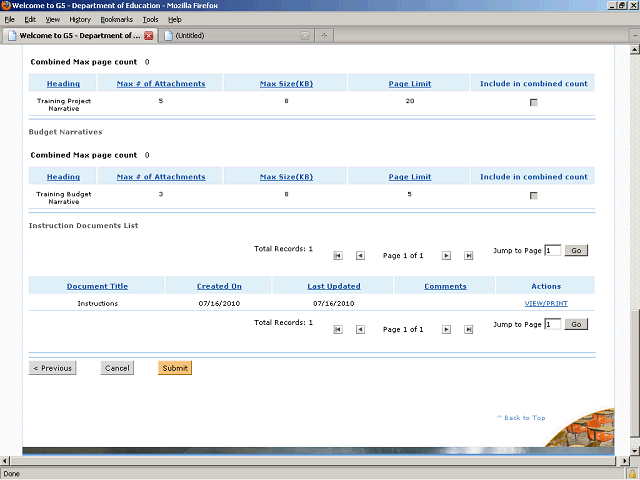Open VIEW/PRINT link for Instructions
The height and width of the screenshot is (480, 640).
coord(546,303)
